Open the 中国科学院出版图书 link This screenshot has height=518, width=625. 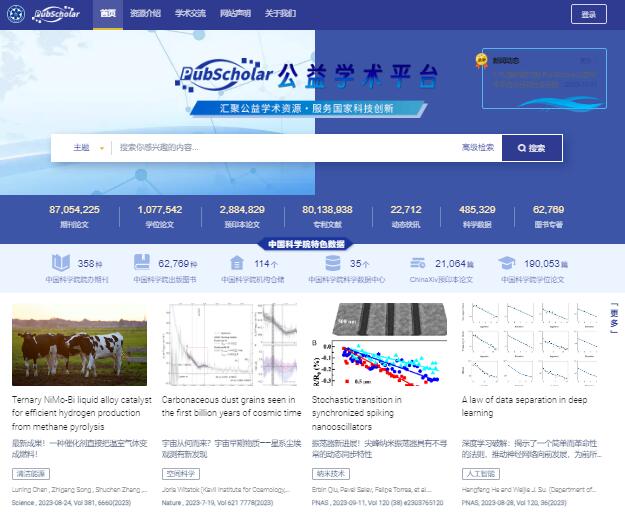(165, 280)
